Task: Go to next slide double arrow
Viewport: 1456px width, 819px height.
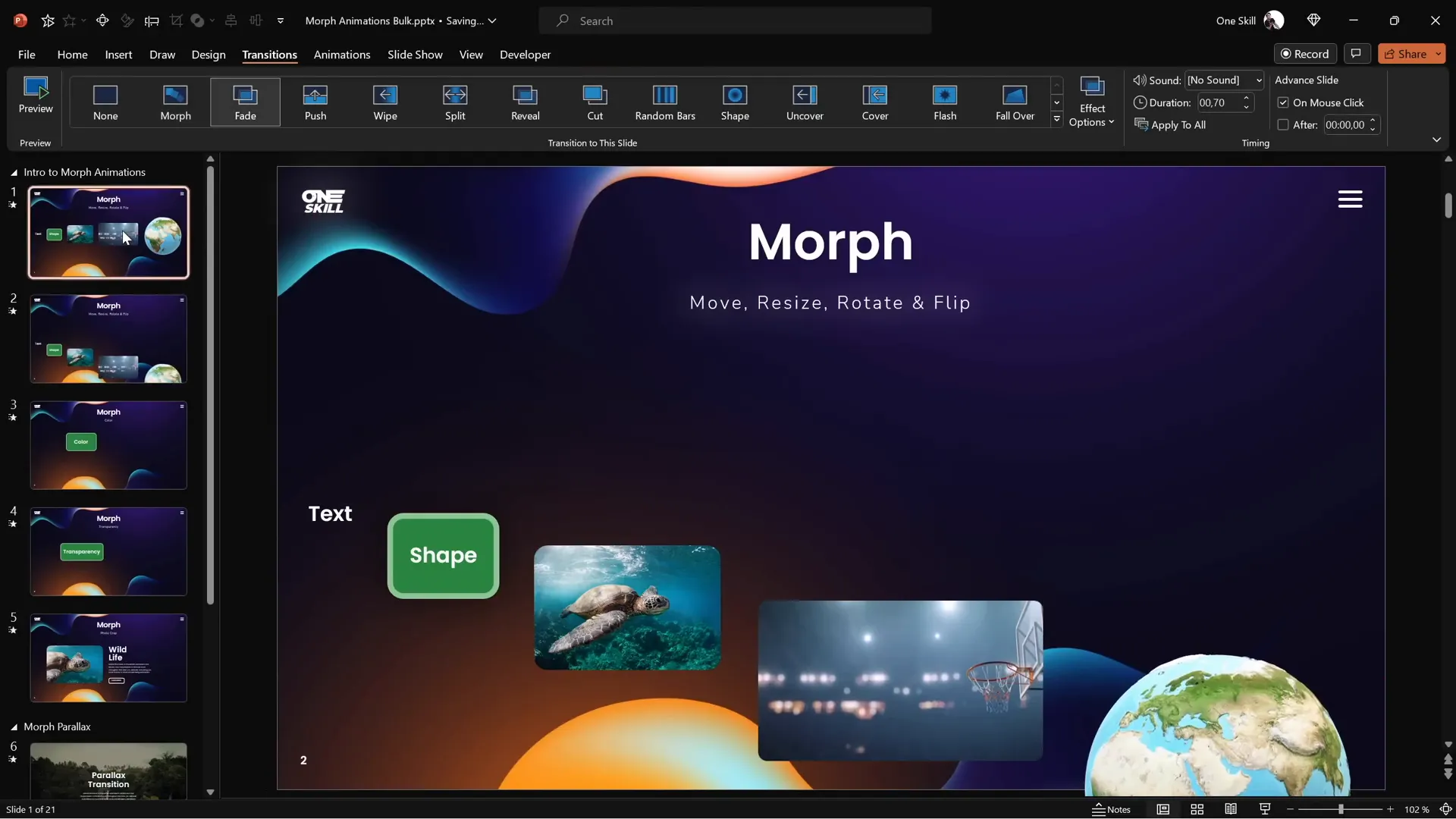Action: point(1448,775)
